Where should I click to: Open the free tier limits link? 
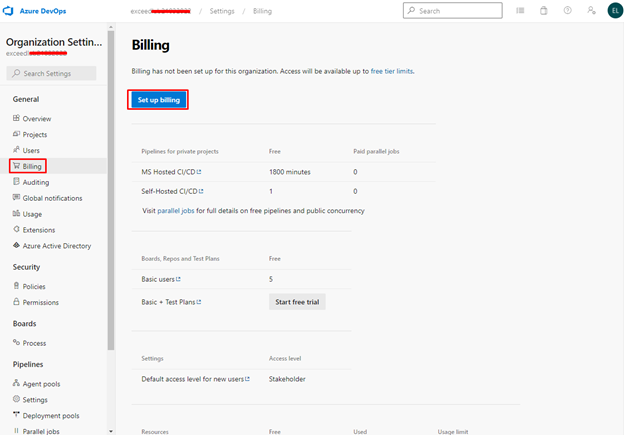[x=392, y=71]
